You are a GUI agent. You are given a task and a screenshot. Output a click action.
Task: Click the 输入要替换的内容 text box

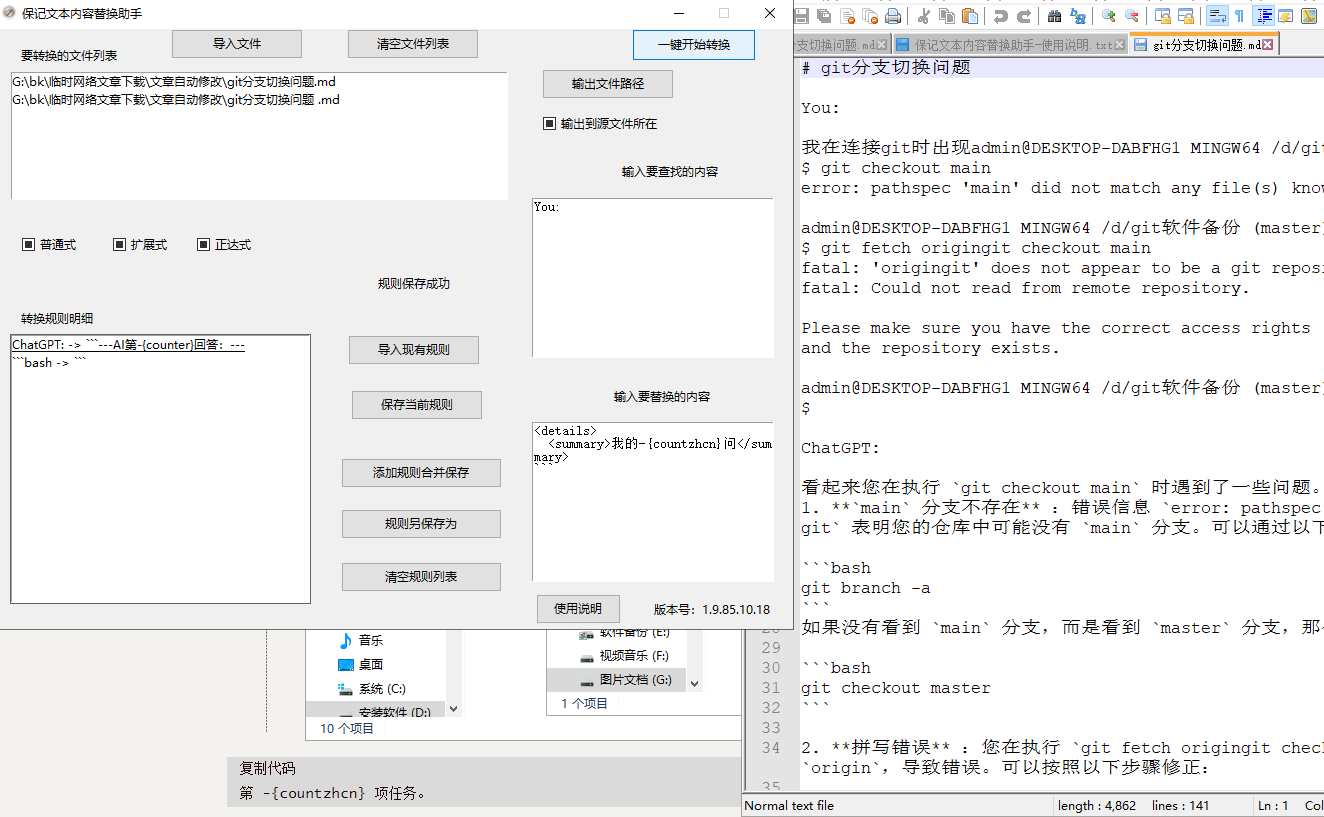click(x=653, y=502)
